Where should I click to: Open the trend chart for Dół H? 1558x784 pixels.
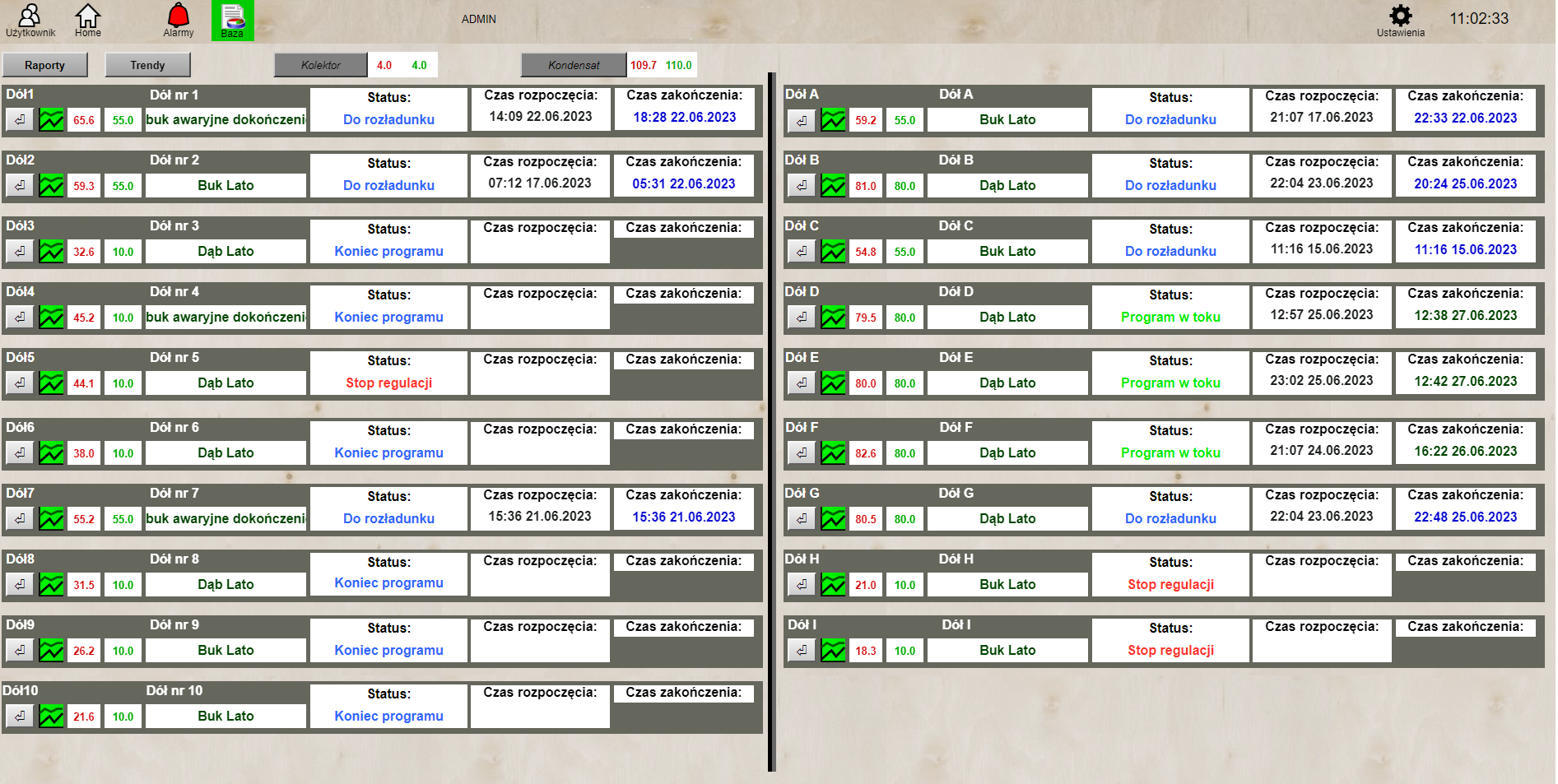click(x=833, y=584)
